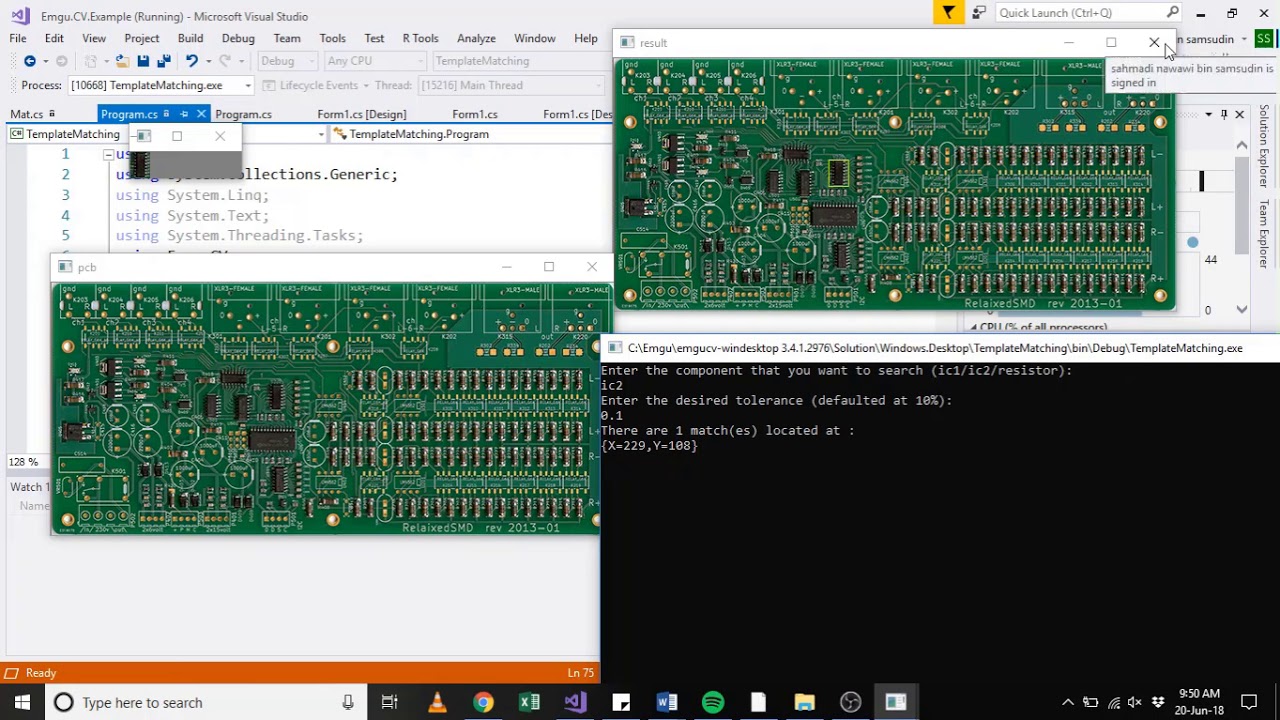
Task: Click the Save All icon
Action: [163, 61]
